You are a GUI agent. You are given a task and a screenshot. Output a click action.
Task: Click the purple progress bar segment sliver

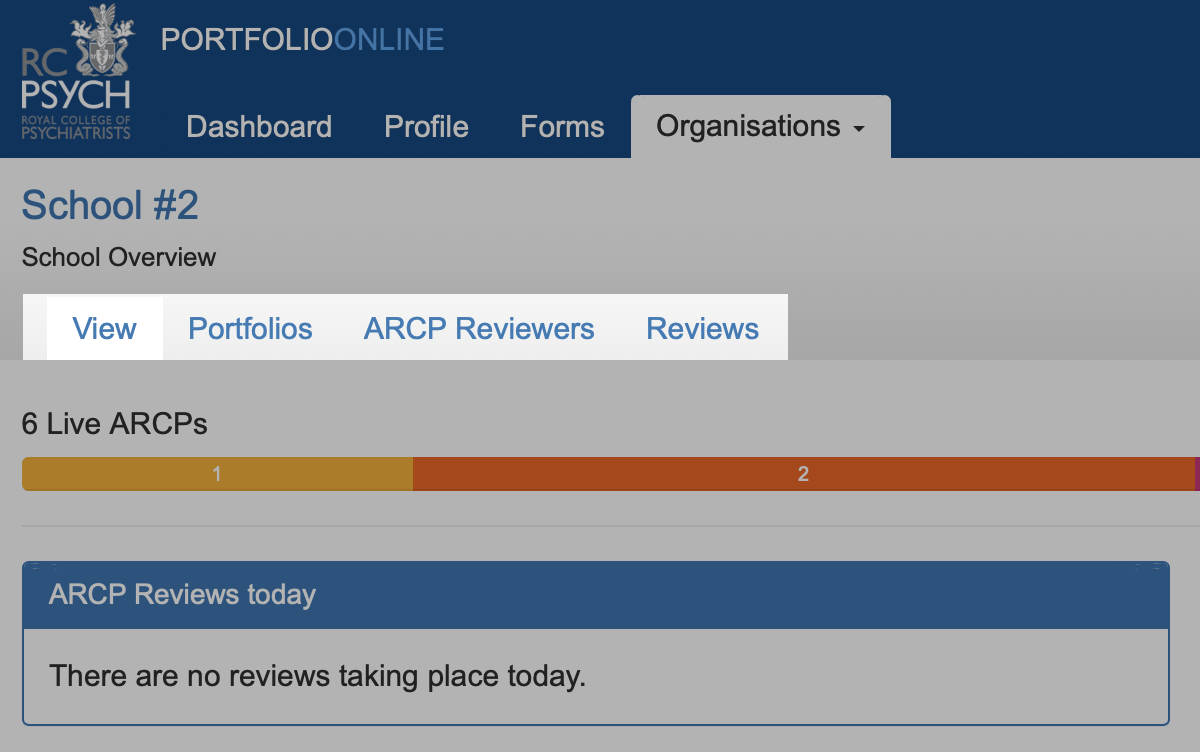tap(1197, 474)
